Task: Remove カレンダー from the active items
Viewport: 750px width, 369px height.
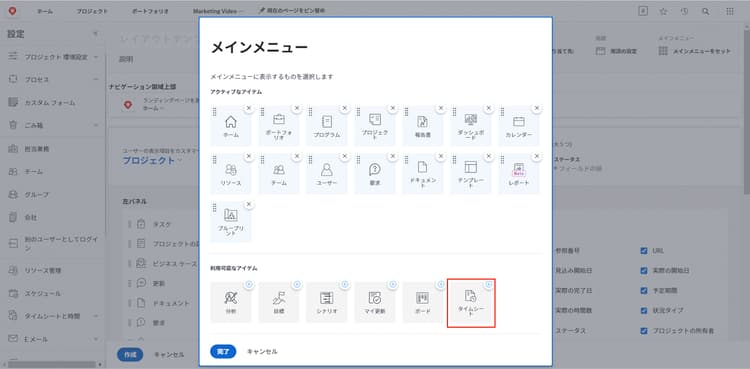Action: coord(537,109)
